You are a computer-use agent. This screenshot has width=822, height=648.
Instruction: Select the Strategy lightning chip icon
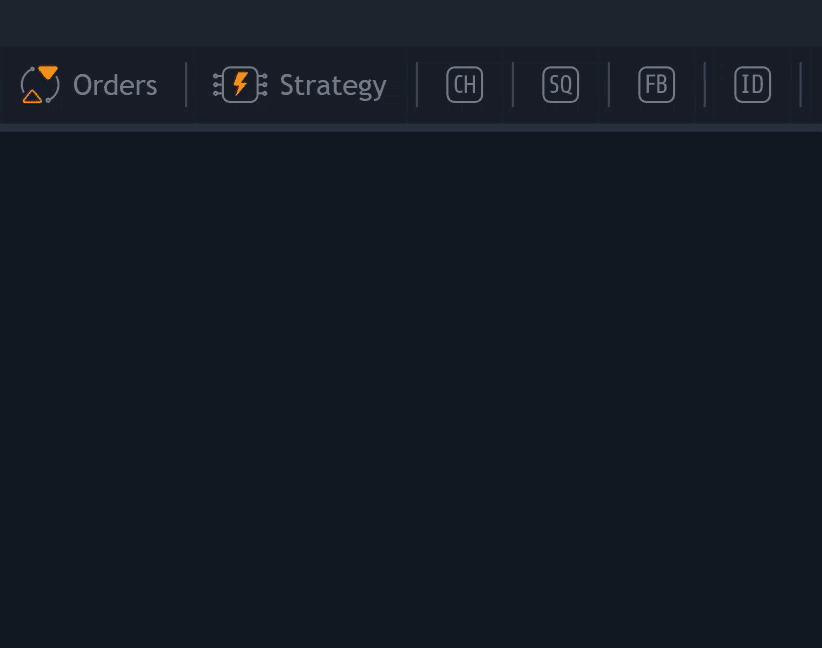[x=240, y=84]
